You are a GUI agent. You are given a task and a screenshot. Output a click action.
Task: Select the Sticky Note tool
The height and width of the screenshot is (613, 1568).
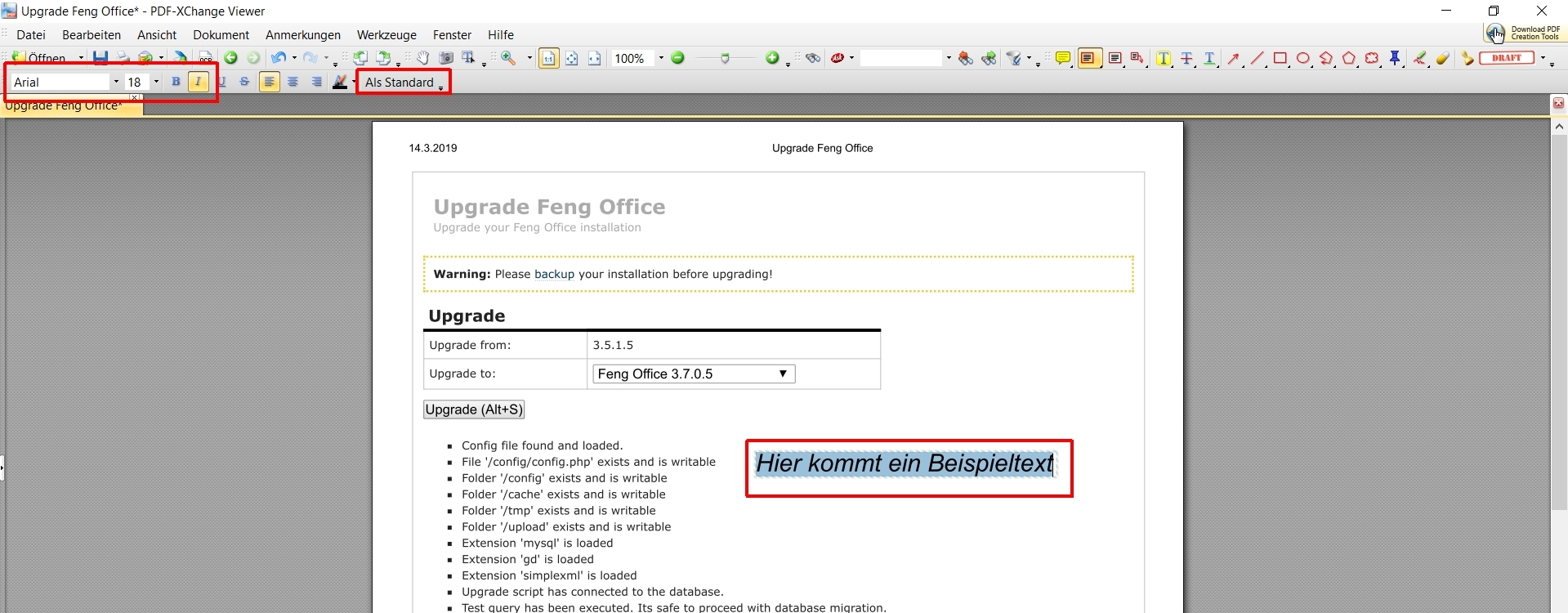pyautogui.click(x=1063, y=58)
